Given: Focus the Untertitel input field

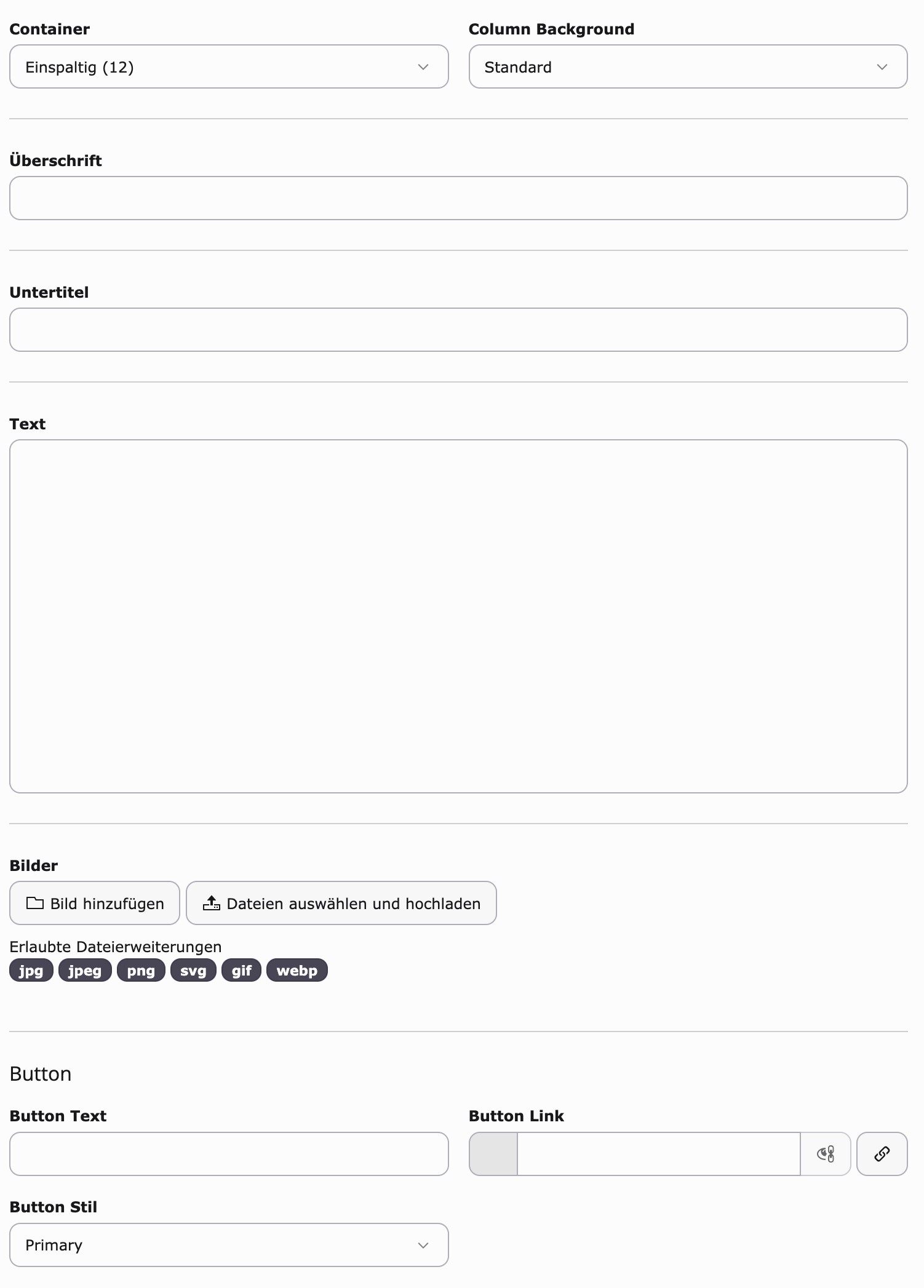Looking at the screenshot, I should pyautogui.click(x=458, y=330).
